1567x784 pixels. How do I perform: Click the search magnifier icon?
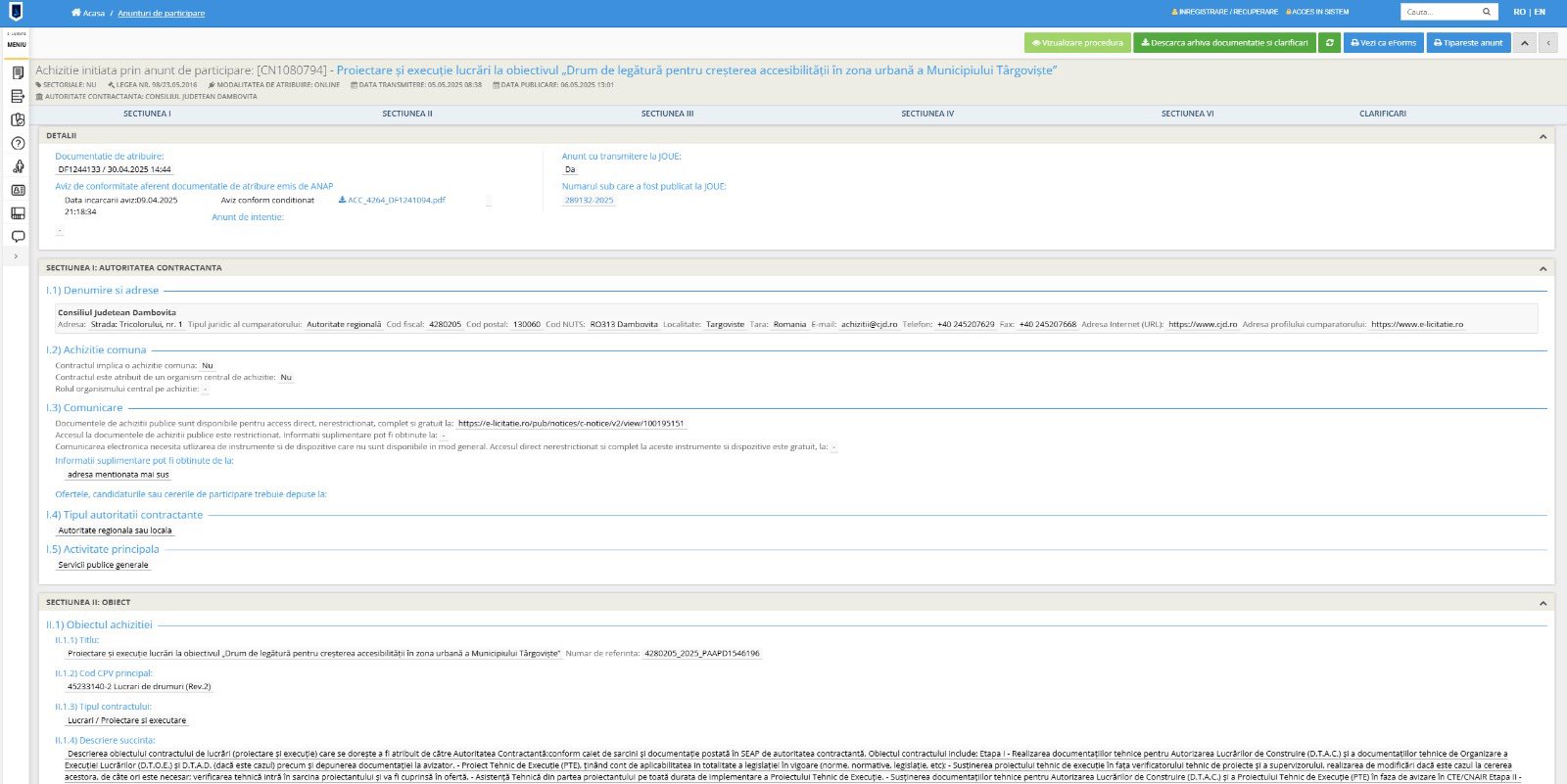1486,12
